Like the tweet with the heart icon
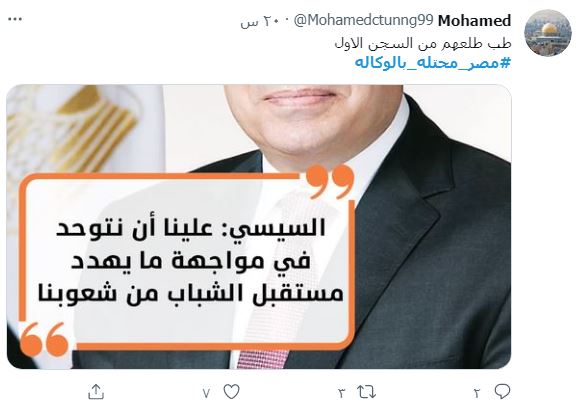Screen dimensions: 583x403 [x=231, y=392]
